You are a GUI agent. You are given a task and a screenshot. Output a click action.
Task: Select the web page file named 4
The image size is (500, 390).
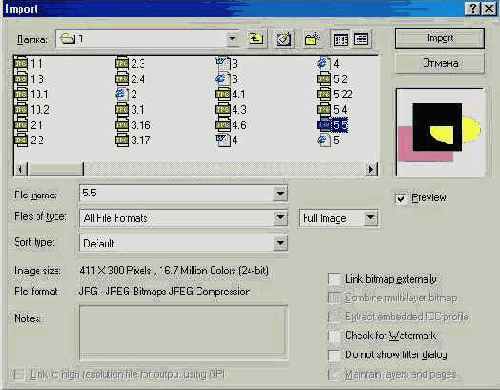click(328, 63)
